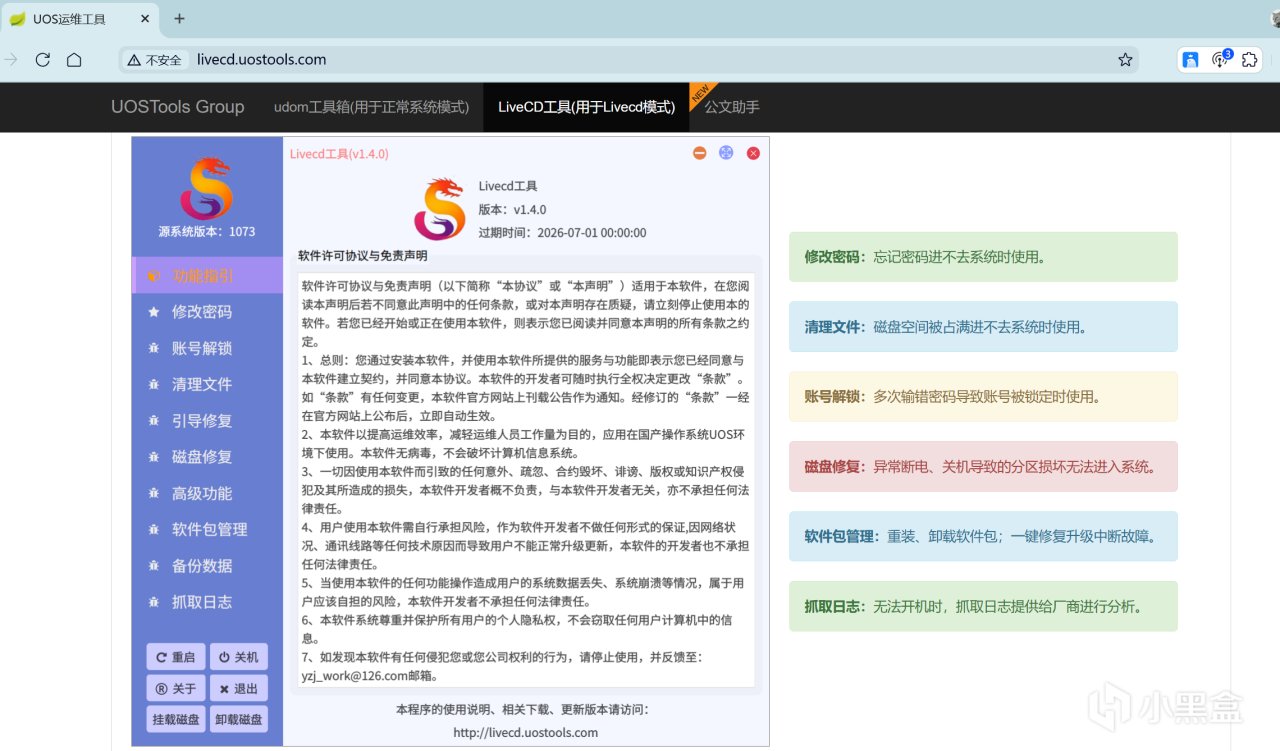1280x751 pixels.
Task: Click the blue 清理文件 info card
Action: pos(983,327)
